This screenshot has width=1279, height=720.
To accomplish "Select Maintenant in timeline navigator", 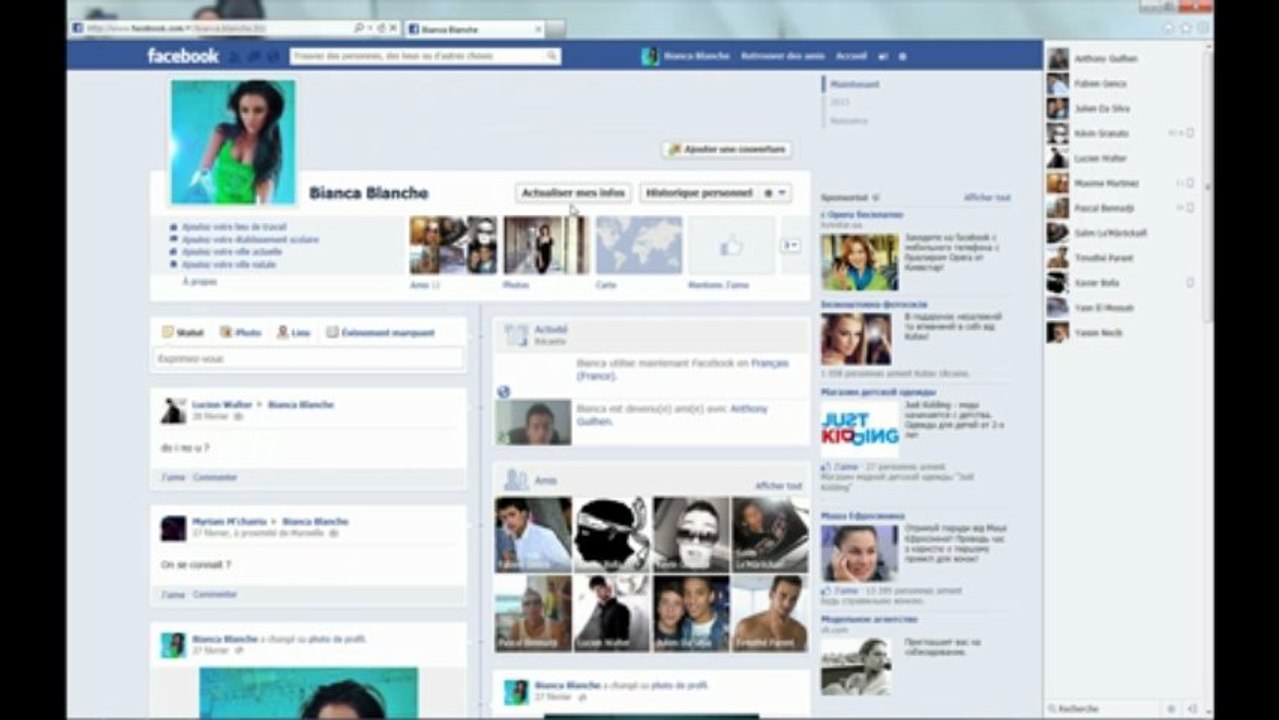I will 855,85.
